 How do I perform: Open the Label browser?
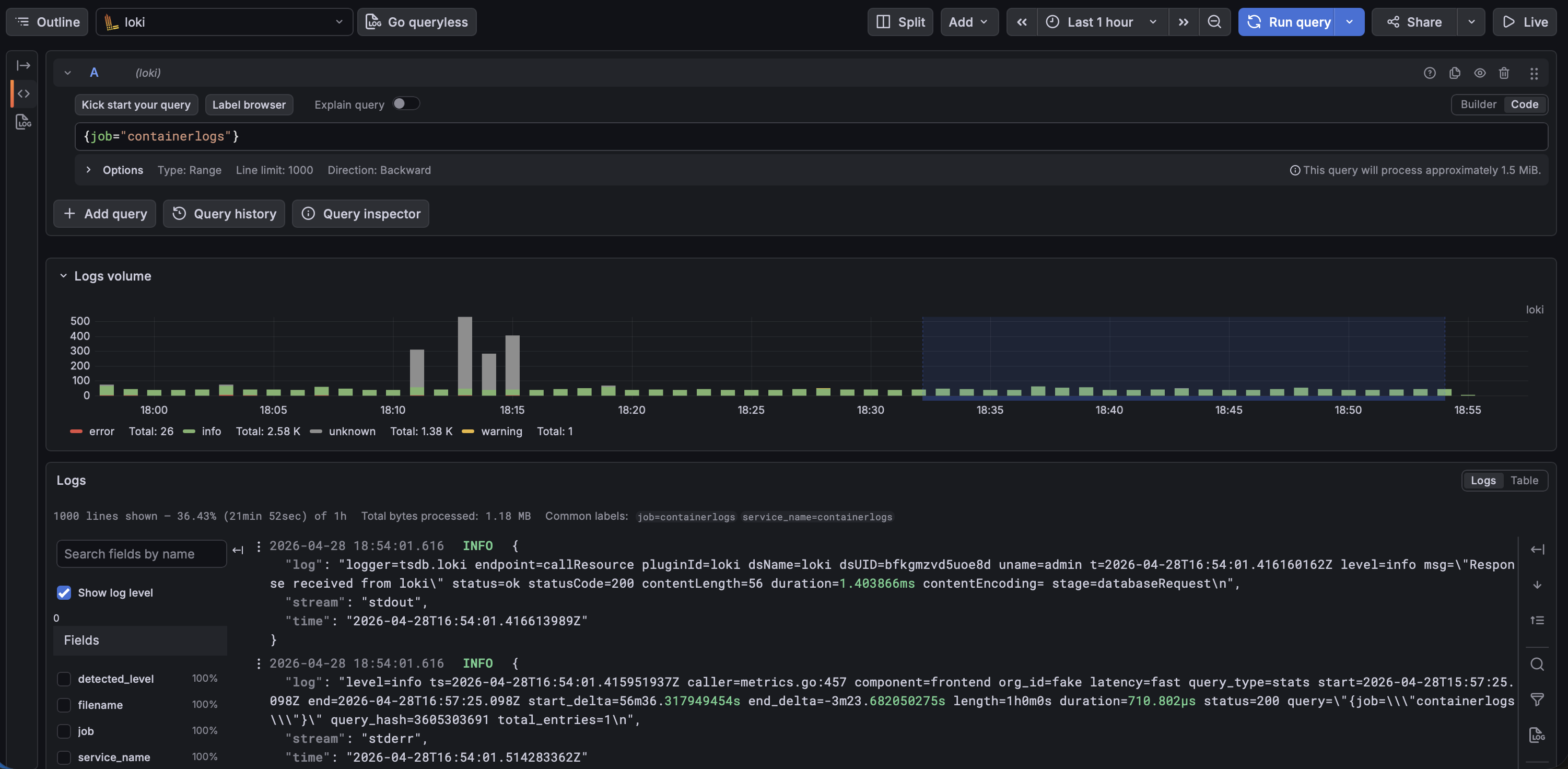249,104
